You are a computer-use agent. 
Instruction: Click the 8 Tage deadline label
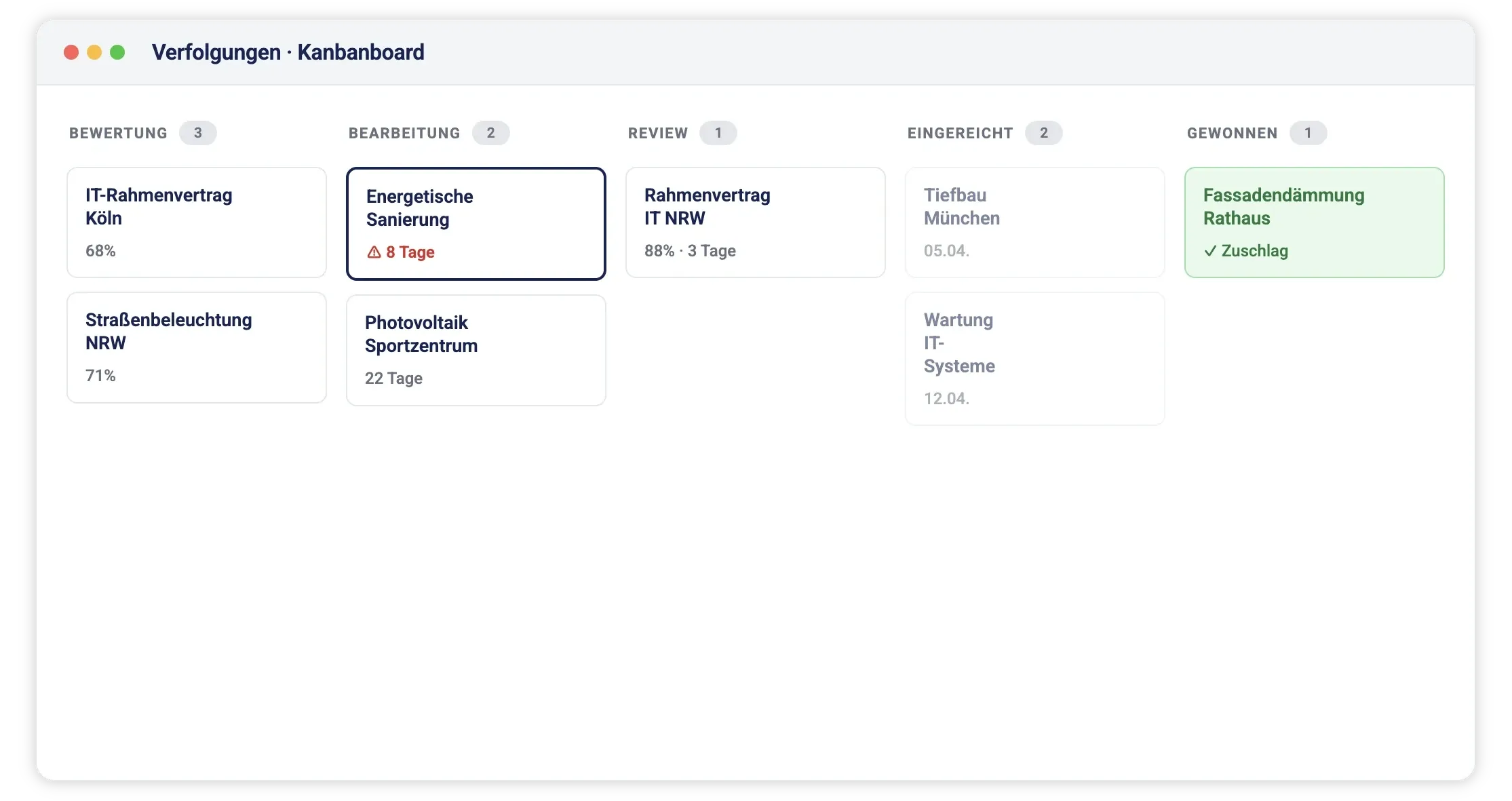pos(410,252)
